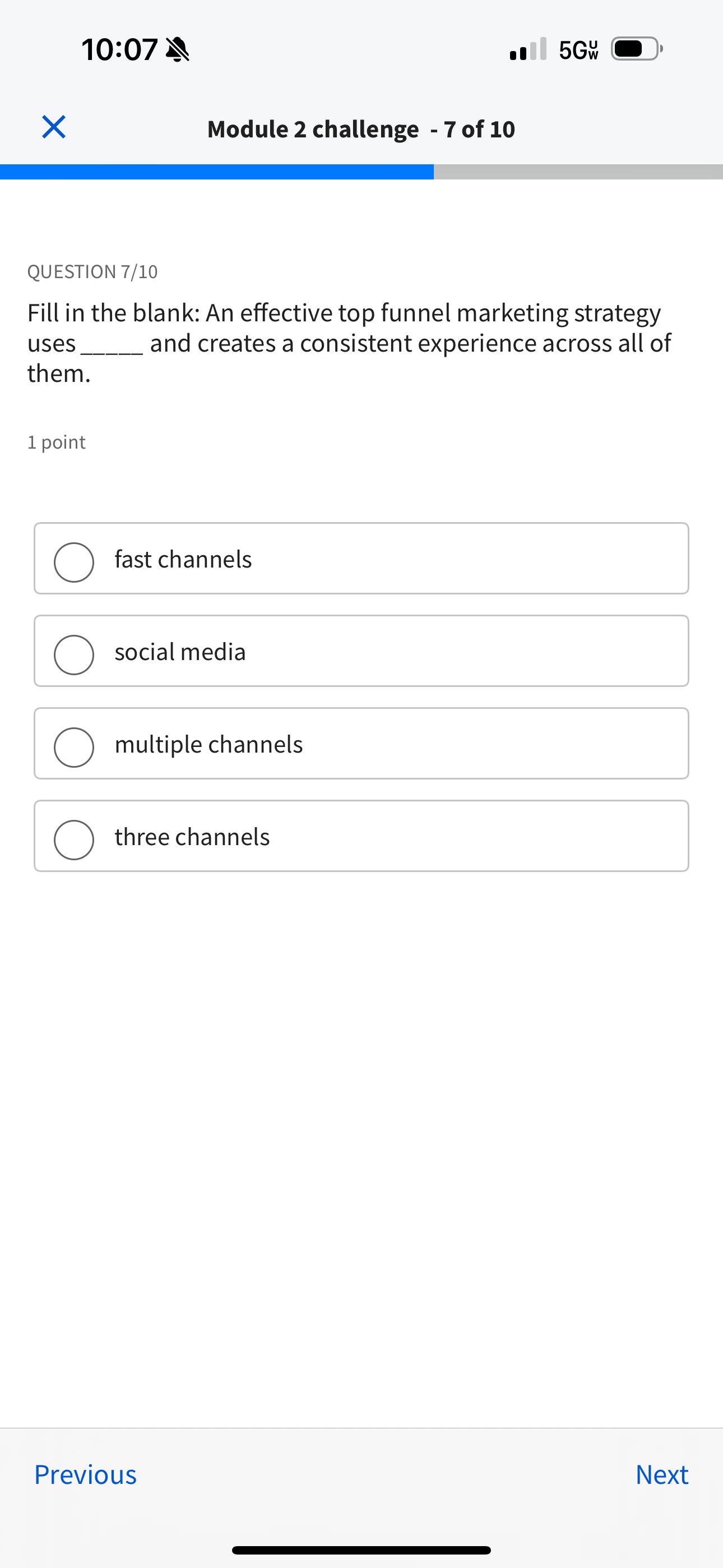Click the quiz progress bar
723x1568 pixels.
(x=361, y=171)
